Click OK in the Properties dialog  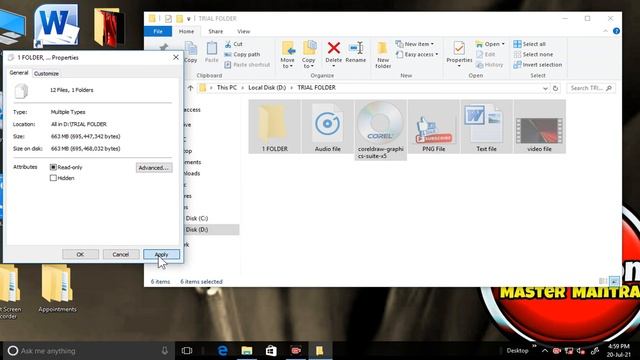pos(80,254)
